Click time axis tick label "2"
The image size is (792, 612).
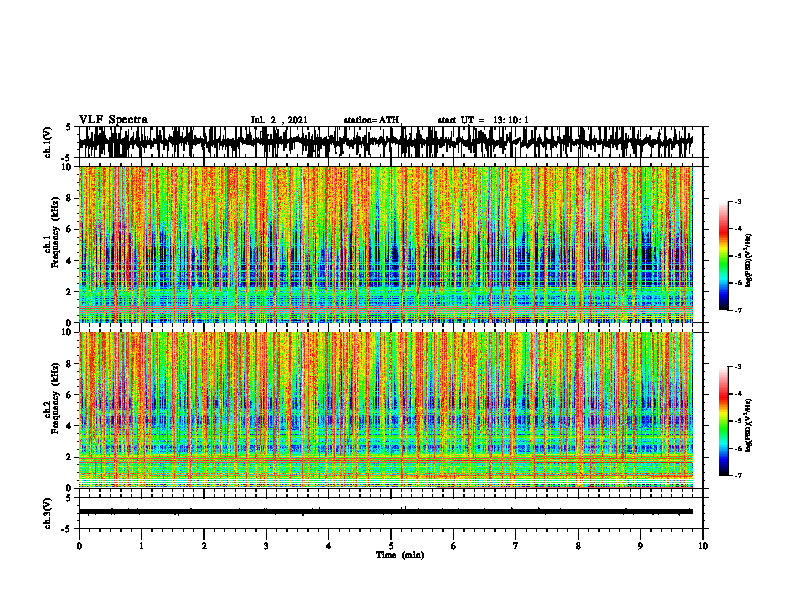click(204, 546)
